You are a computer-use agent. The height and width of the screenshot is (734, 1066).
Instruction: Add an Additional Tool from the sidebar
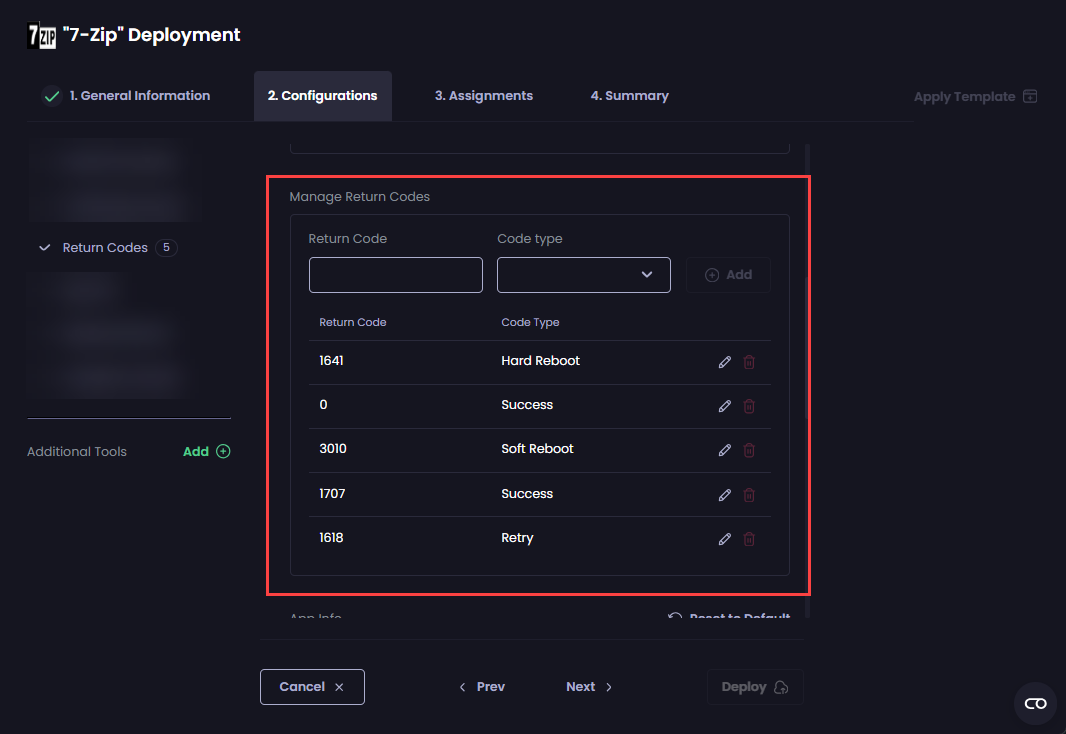(206, 451)
